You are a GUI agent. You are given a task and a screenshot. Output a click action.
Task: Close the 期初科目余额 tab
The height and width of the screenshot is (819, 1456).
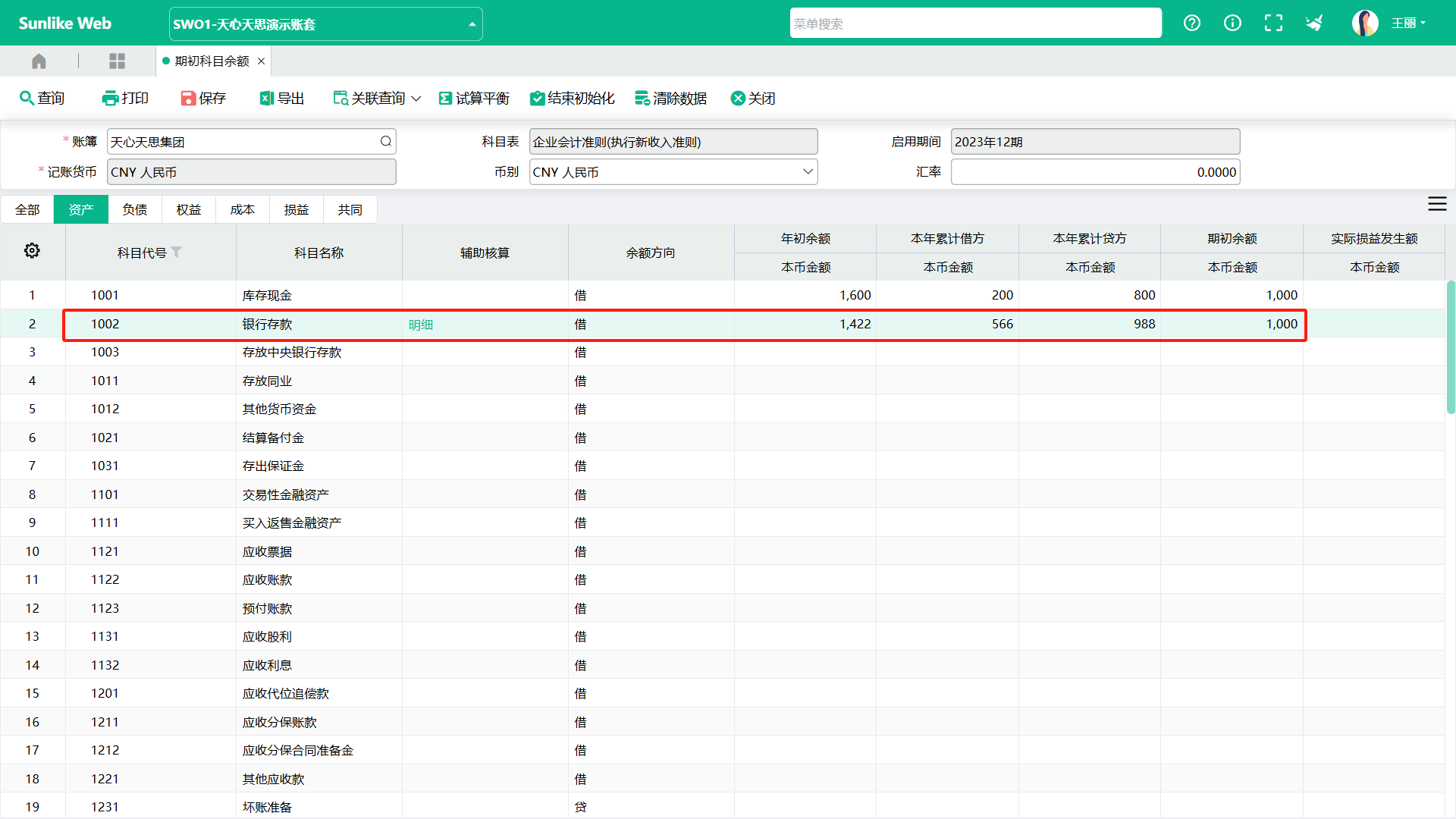(261, 61)
